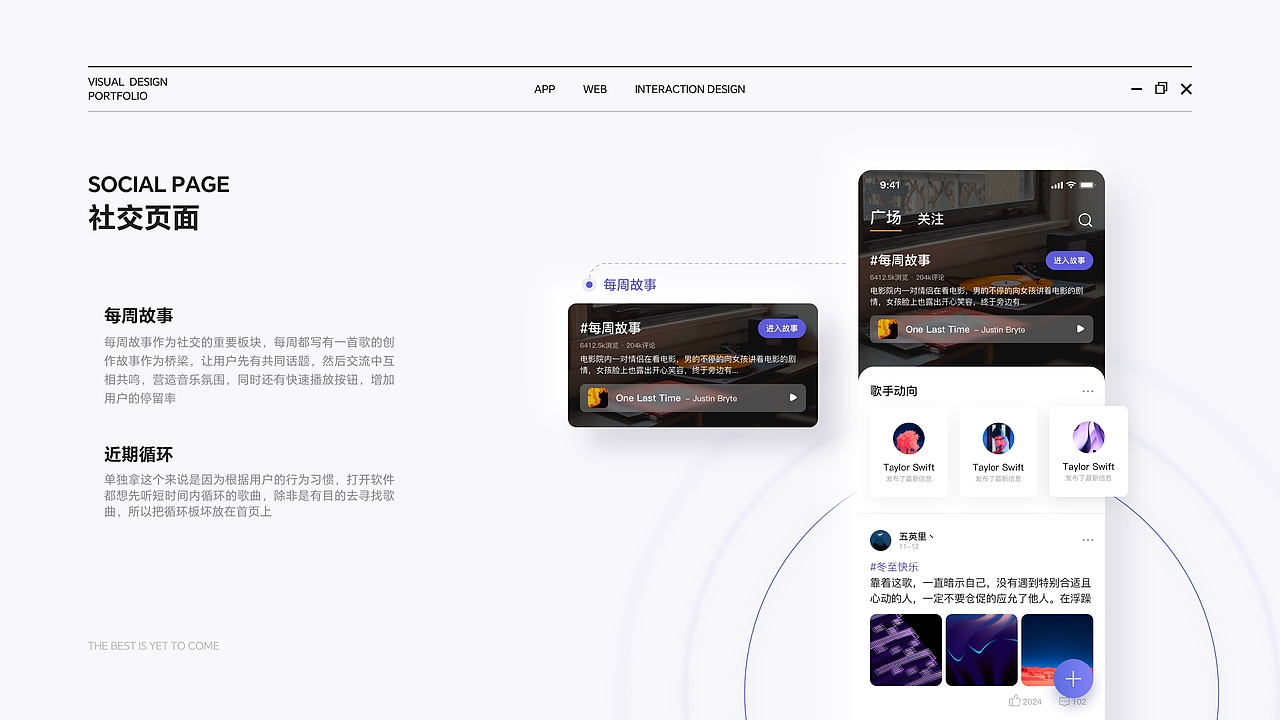
Task: Open the search magnifier in phone mockup
Action: [1085, 220]
